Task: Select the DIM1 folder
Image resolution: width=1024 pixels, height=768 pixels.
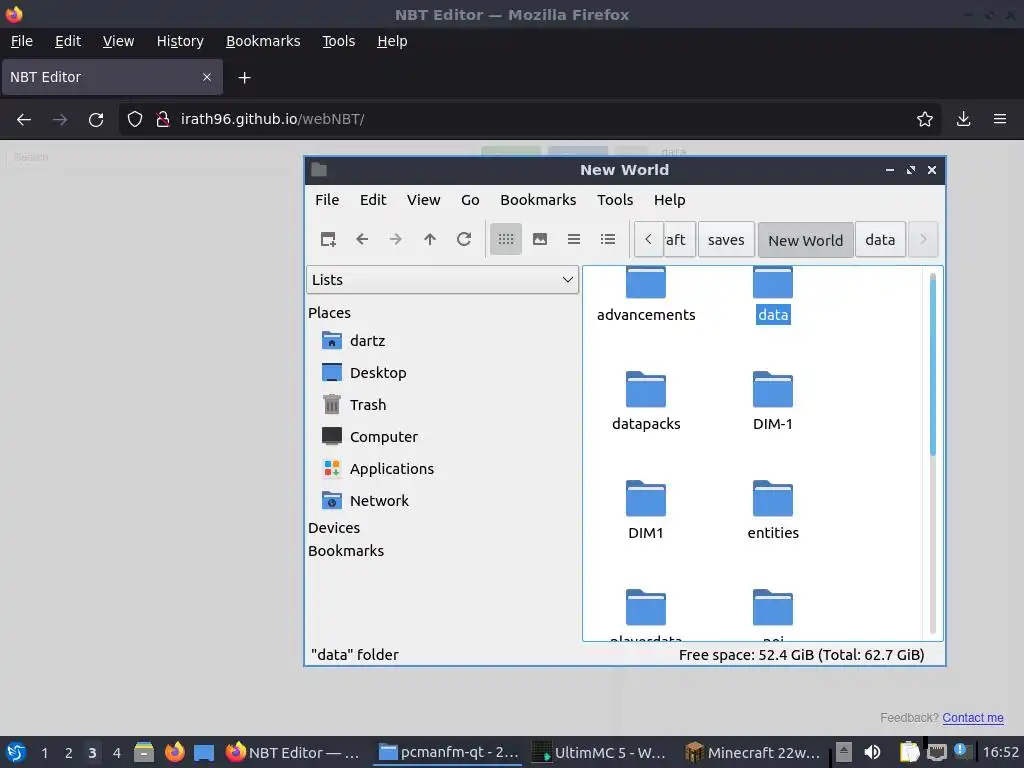Action: tap(646, 510)
